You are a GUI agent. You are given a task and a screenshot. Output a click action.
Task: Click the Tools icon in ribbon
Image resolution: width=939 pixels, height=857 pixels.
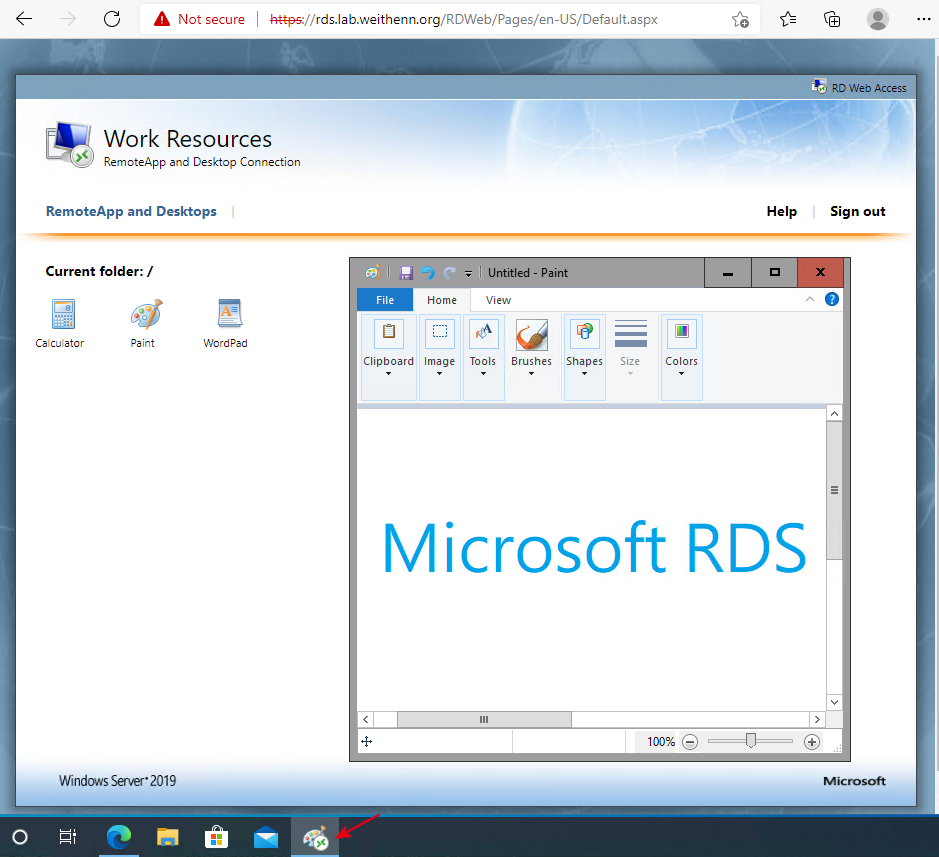pyautogui.click(x=483, y=332)
